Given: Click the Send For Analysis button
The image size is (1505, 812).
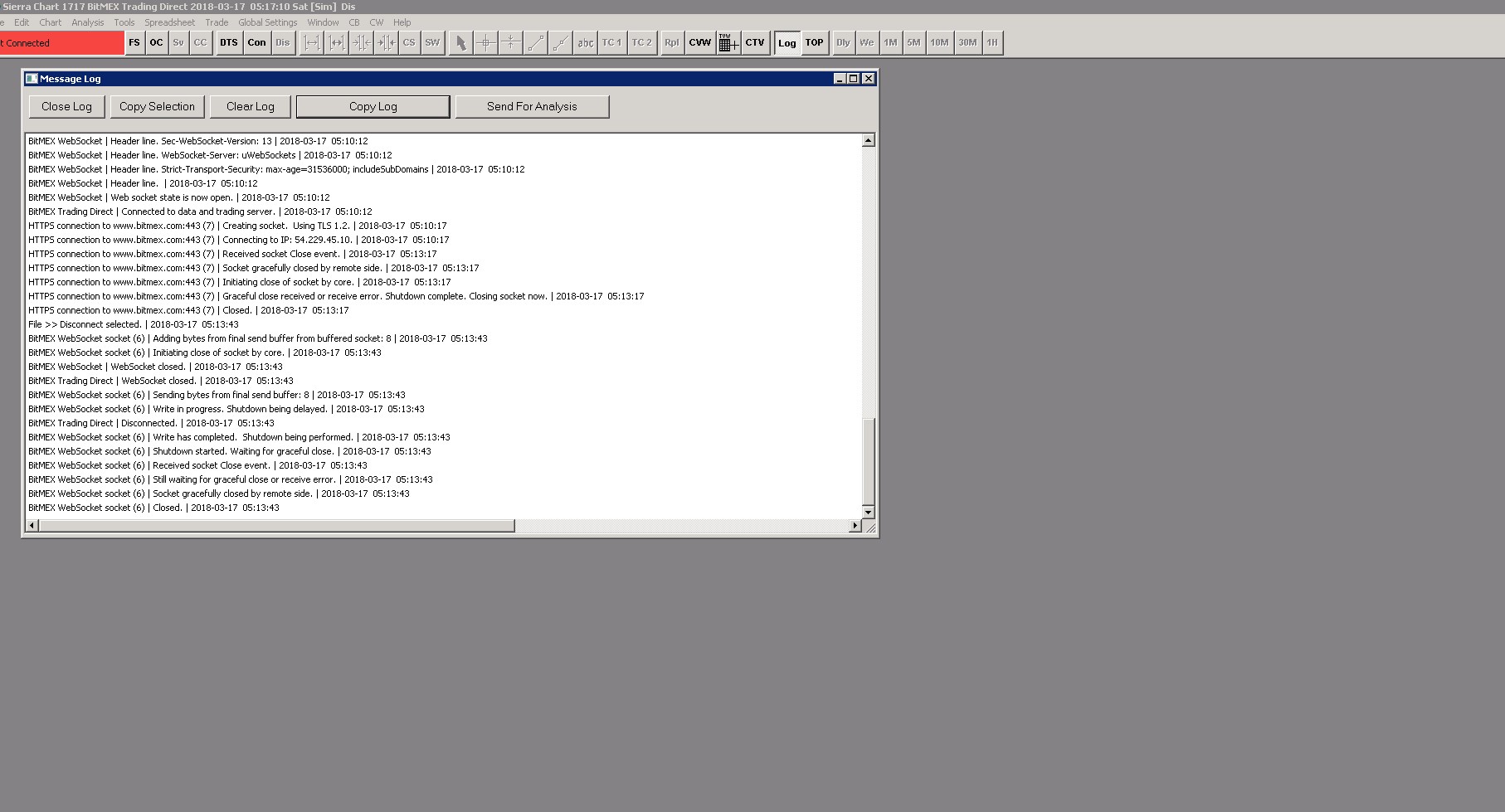Looking at the screenshot, I should tap(532, 107).
